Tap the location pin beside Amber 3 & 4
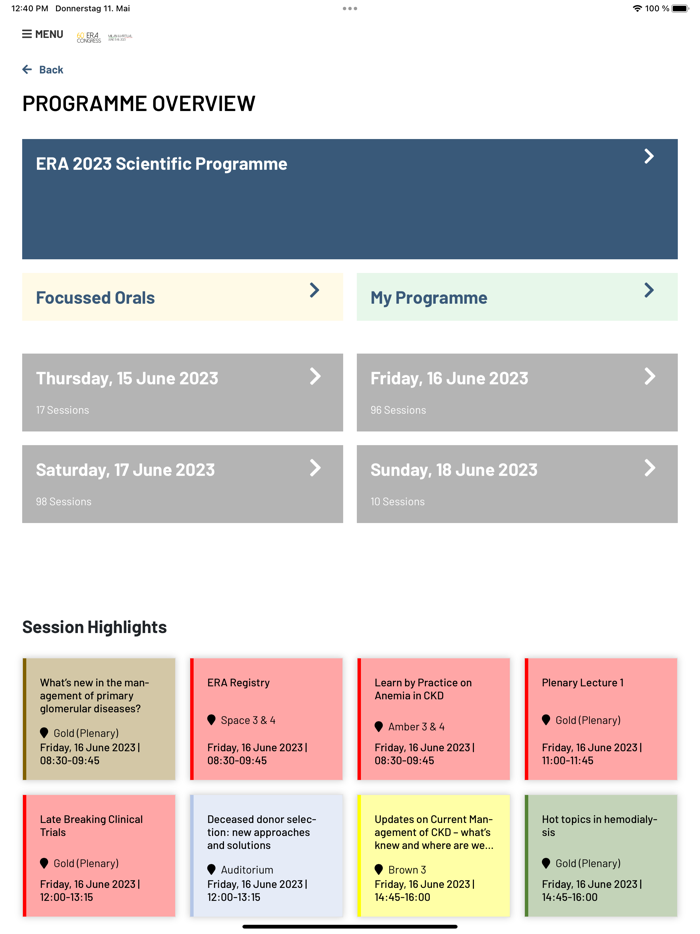The width and height of the screenshot is (700, 934). (379, 727)
